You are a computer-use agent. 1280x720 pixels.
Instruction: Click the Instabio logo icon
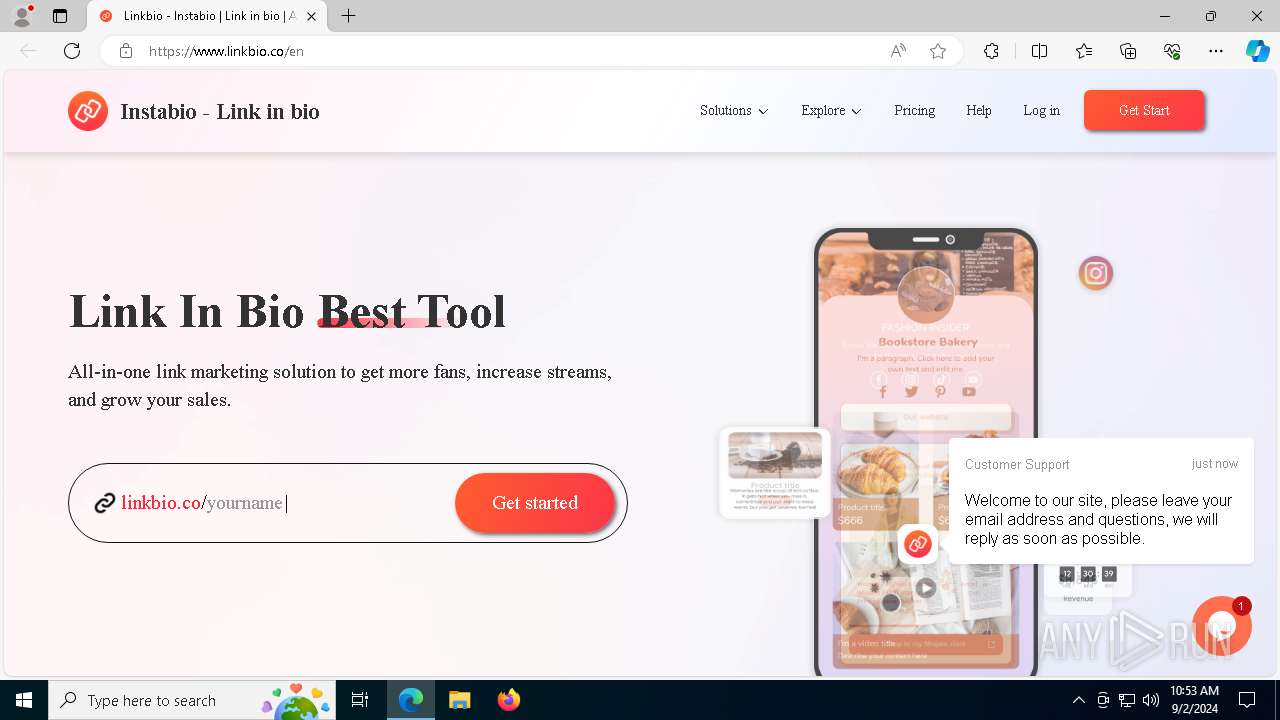(x=88, y=111)
